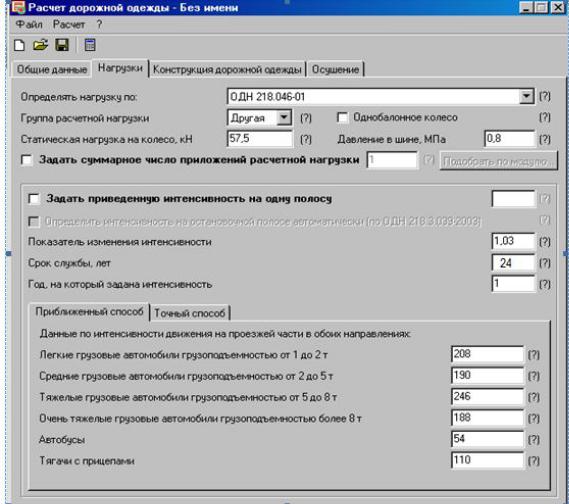Image resolution: width=569 pixels, height=504 pixels.
Task: Select the Приближенный способ tab
Action: coord(89,312)
